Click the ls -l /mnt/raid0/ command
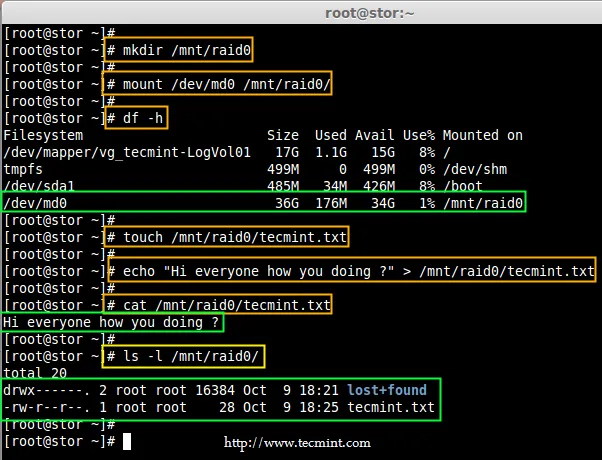 [187, 356]
